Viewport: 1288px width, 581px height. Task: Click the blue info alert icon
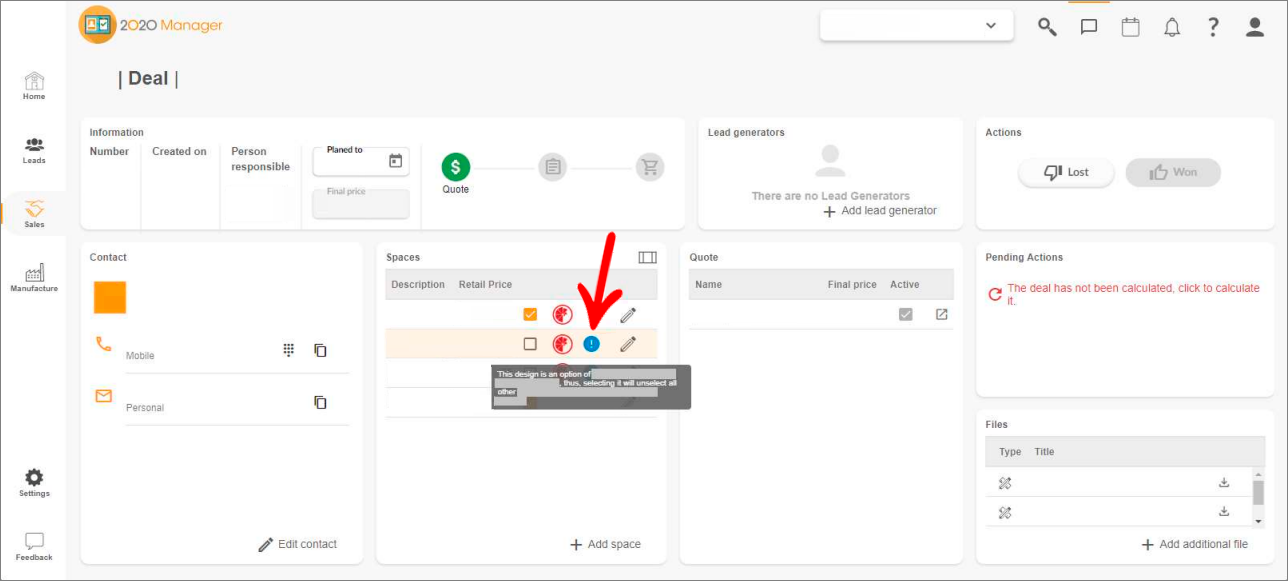[591, 344]
